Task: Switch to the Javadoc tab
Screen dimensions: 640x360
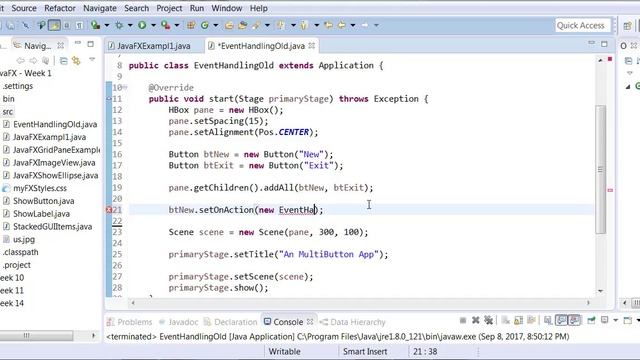Action: pyautogui.click(x=179, y=322)
